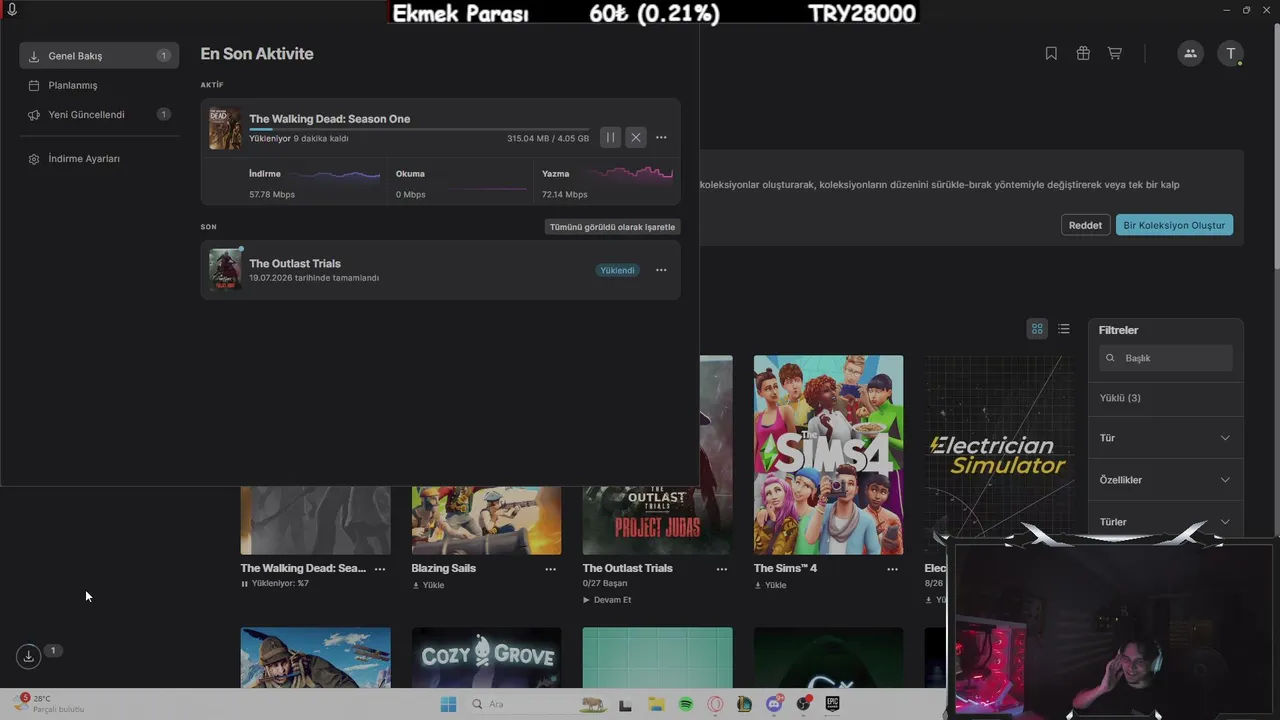Viewport: 1280px width, 720px height.
Task: Click 'The Sims™ 4' game title
Action: [x=785, y=568]
